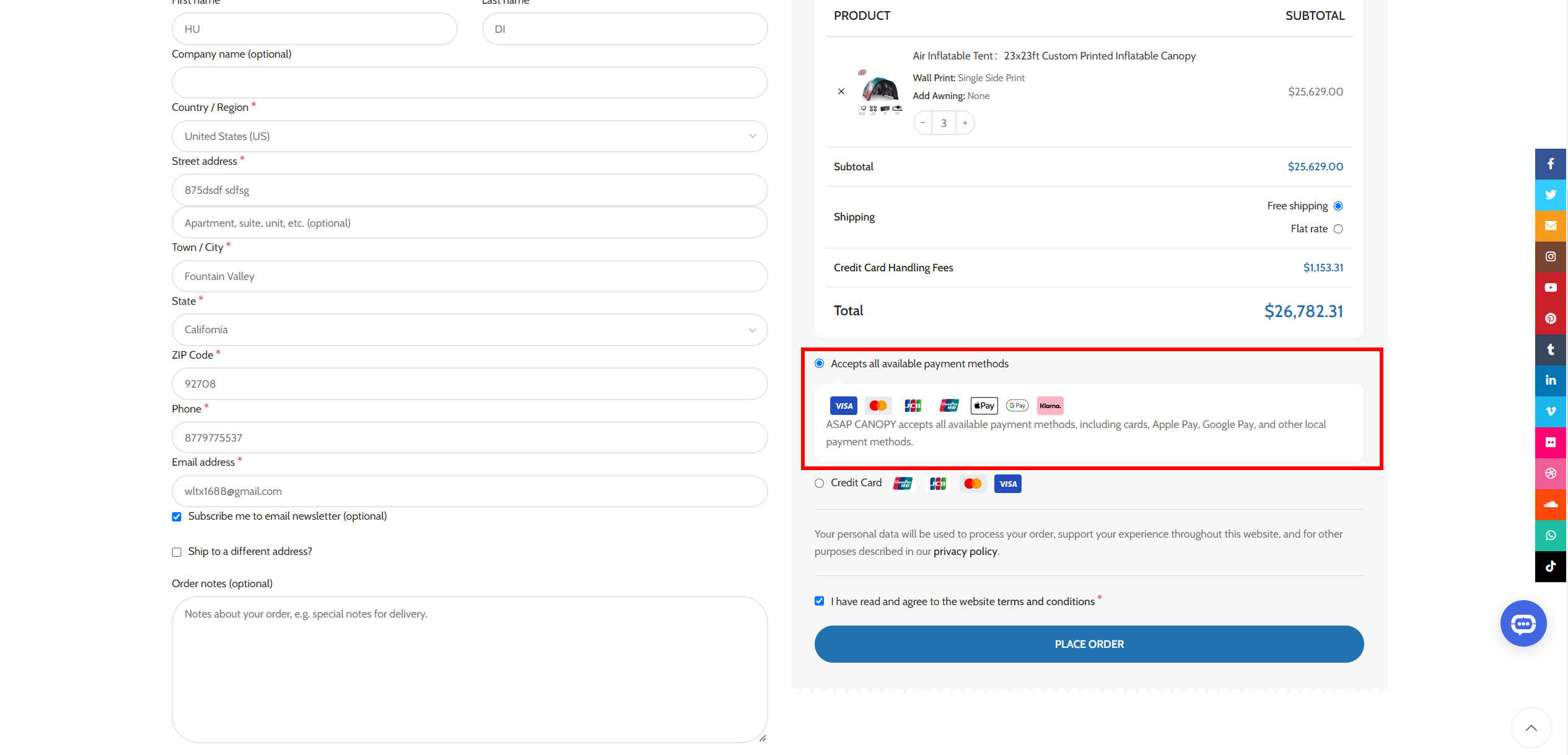Uncheck the email newsletter subscription

(177, 516)
